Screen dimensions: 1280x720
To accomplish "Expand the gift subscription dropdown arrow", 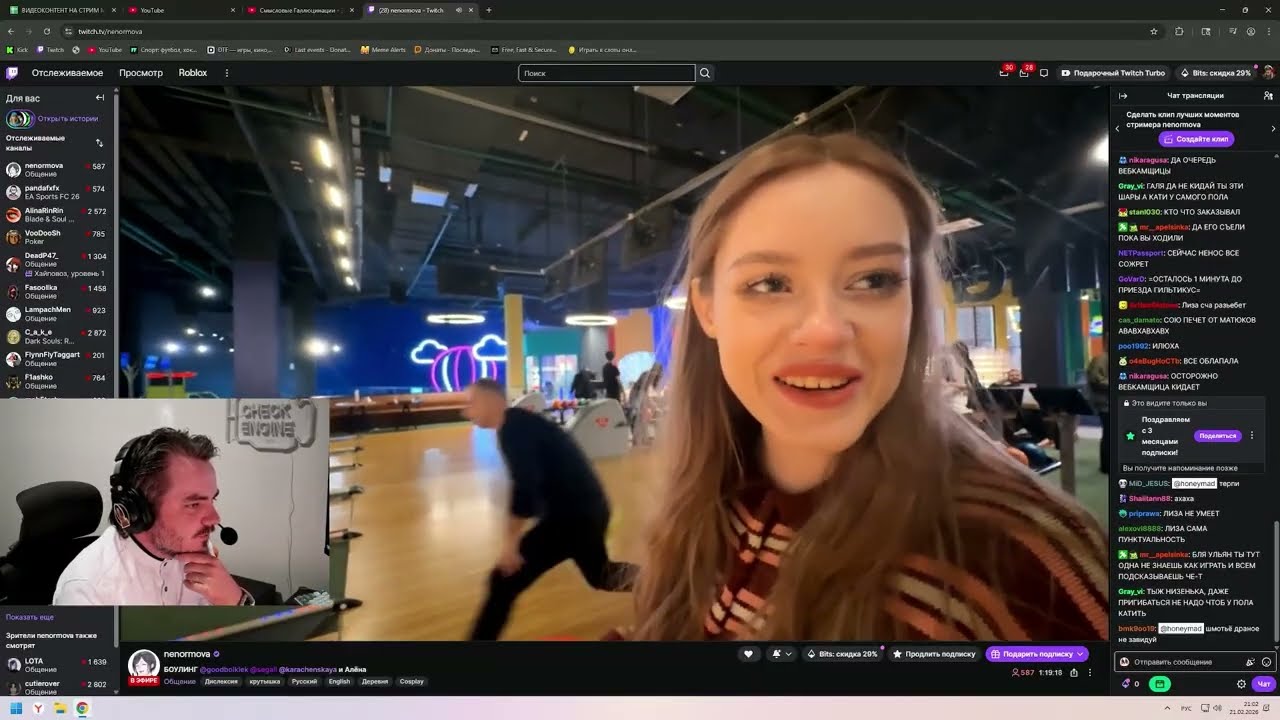I will click(1080, 654).
